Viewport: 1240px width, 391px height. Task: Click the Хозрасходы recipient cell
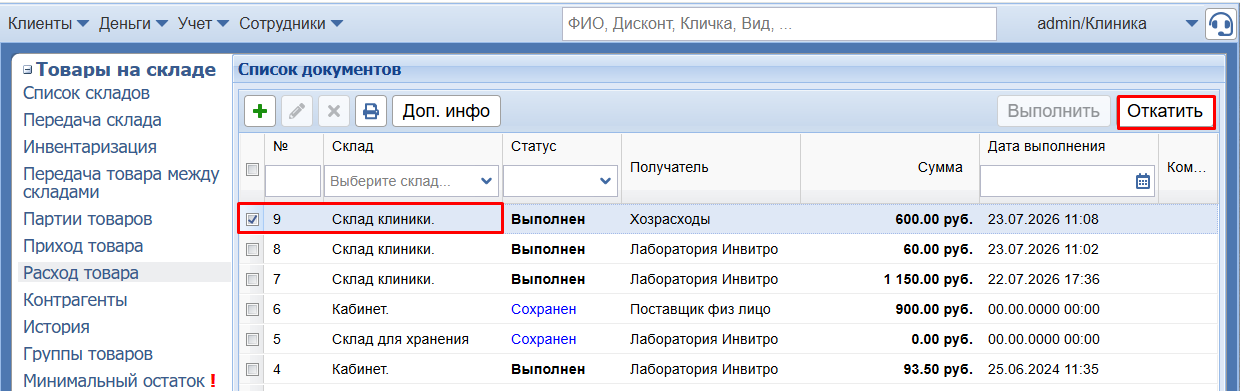671,219
